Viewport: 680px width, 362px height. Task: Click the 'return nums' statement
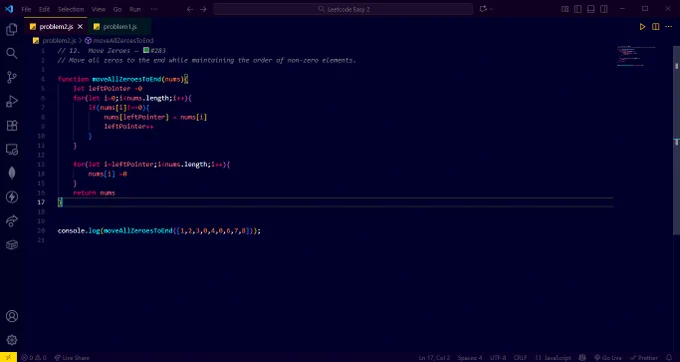pyautogui.click(x=94, y=193)
